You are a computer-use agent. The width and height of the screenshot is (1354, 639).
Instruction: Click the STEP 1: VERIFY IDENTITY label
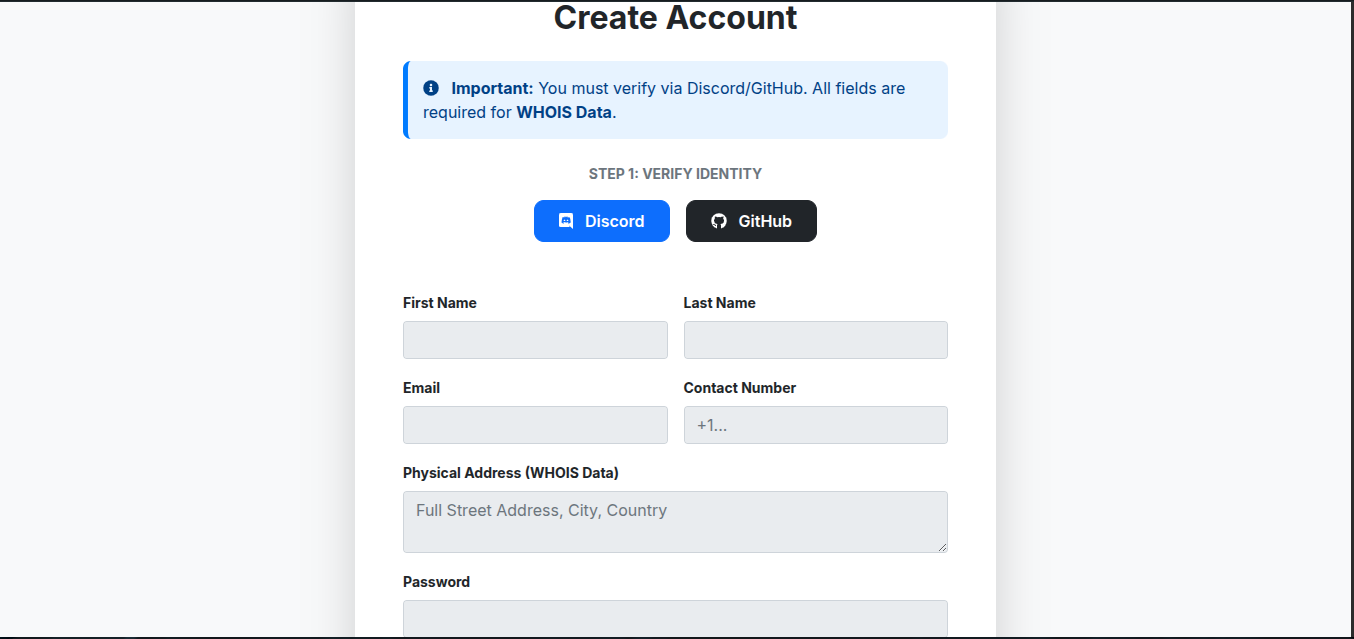click(675, 173)
